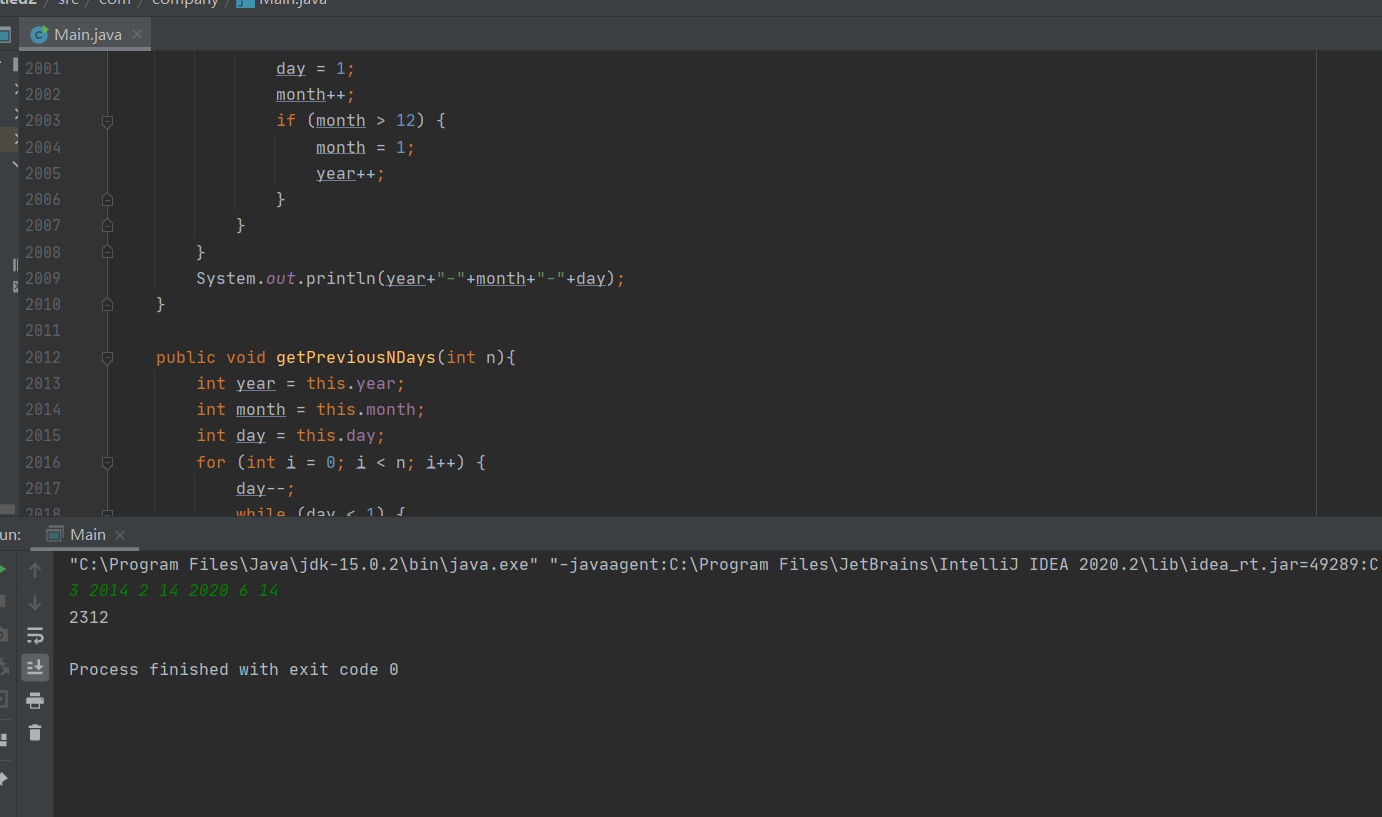Collapse method ending at line 2010
Viewport: 1382px width, 817px height.
(107, 305)
